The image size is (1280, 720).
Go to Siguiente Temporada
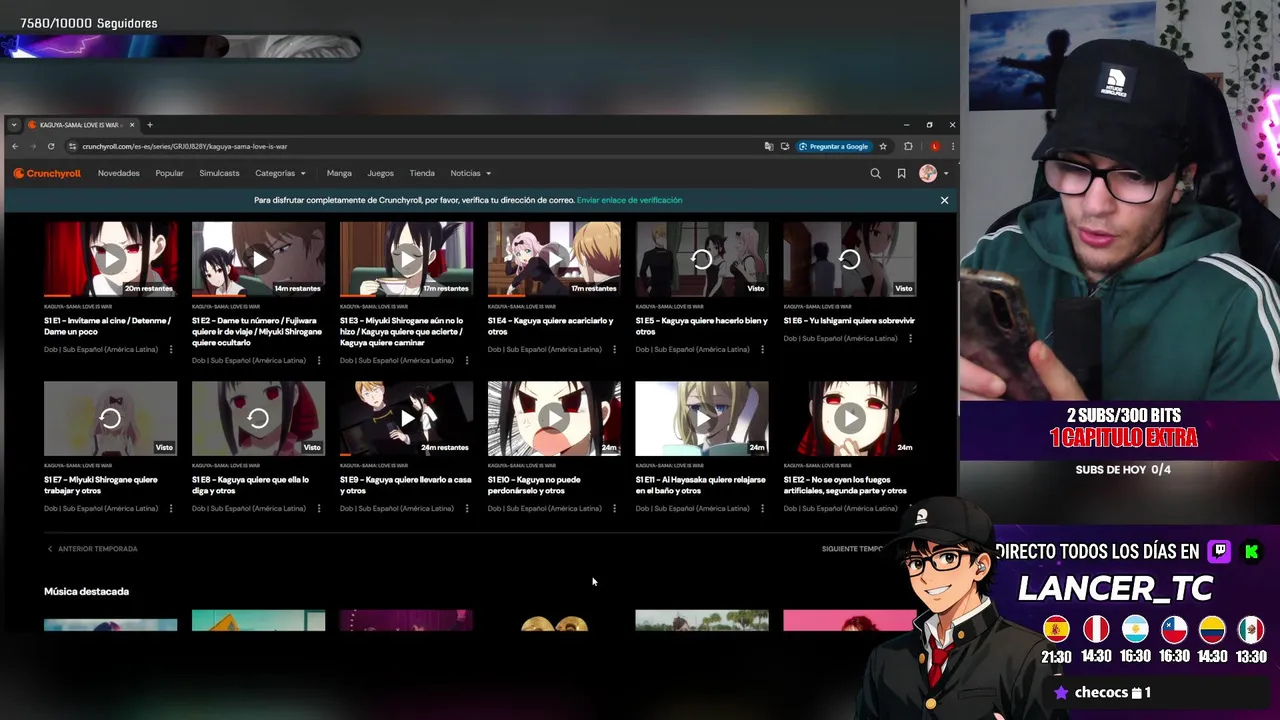[853, 549]
